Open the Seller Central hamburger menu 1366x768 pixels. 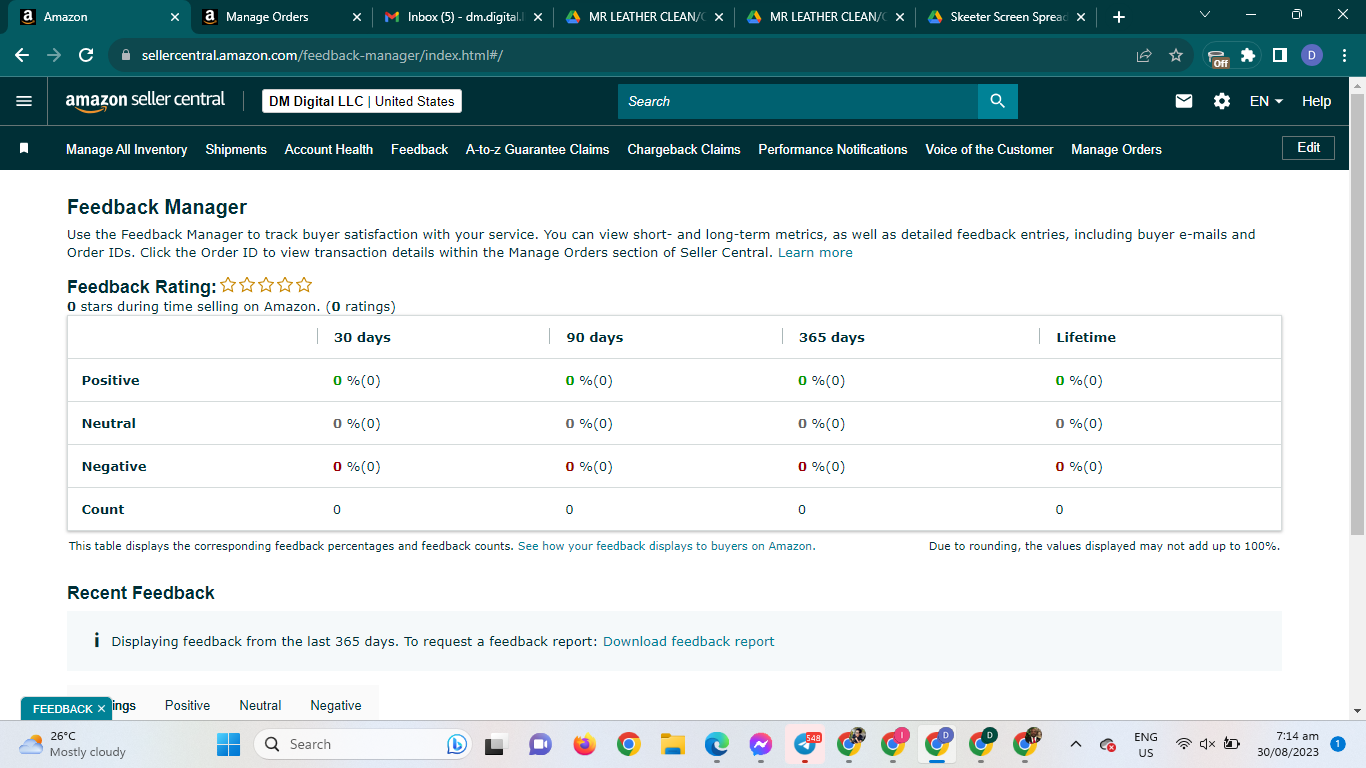(x=24, y=101)
